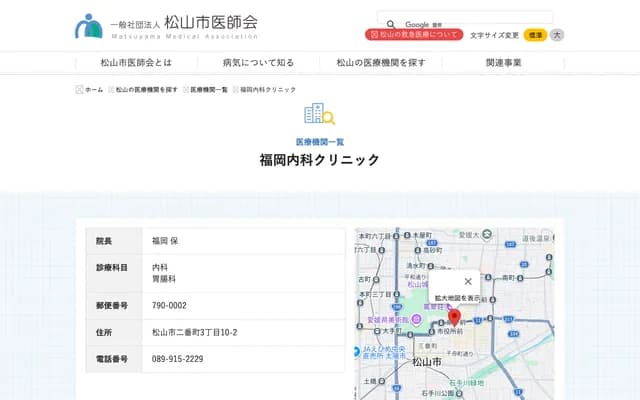
Task: Click the JAえひめ中央 marker icon
Action: [356, 351]
